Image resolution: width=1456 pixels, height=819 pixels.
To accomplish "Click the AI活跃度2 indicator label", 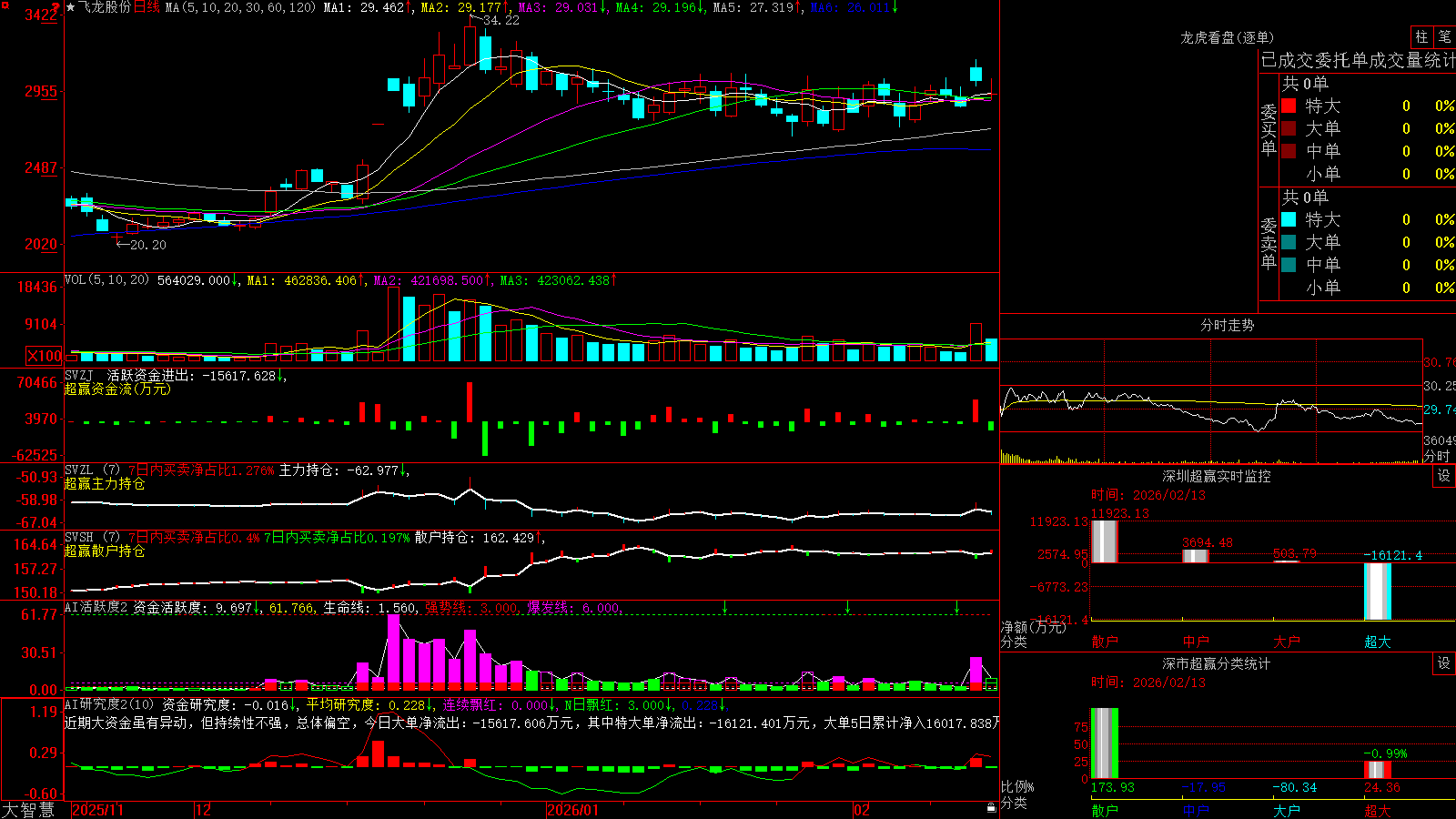I will pos(96,607).
